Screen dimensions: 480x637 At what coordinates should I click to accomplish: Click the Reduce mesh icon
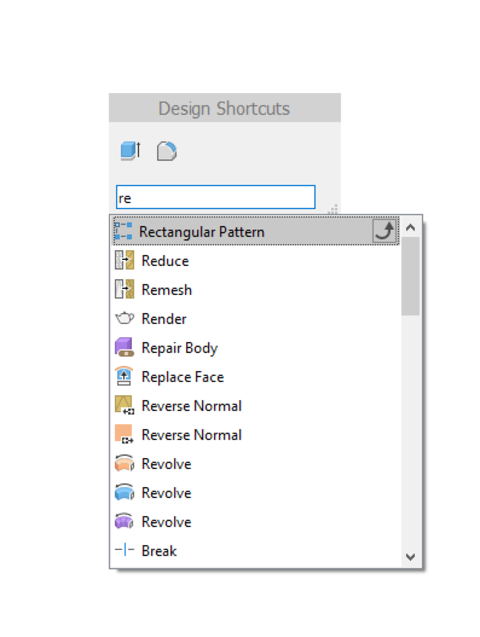pyautogui.click(x=124, y=260)
